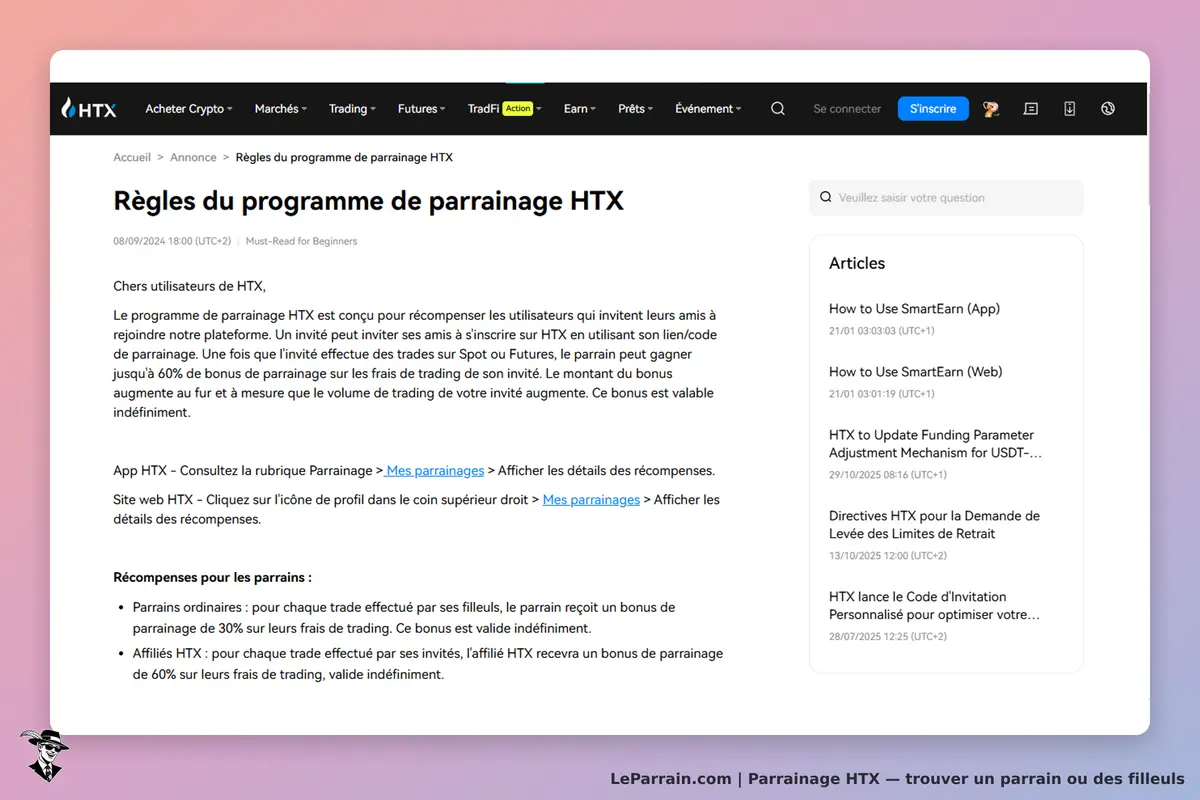Click the download app icon in the header

1069,109
